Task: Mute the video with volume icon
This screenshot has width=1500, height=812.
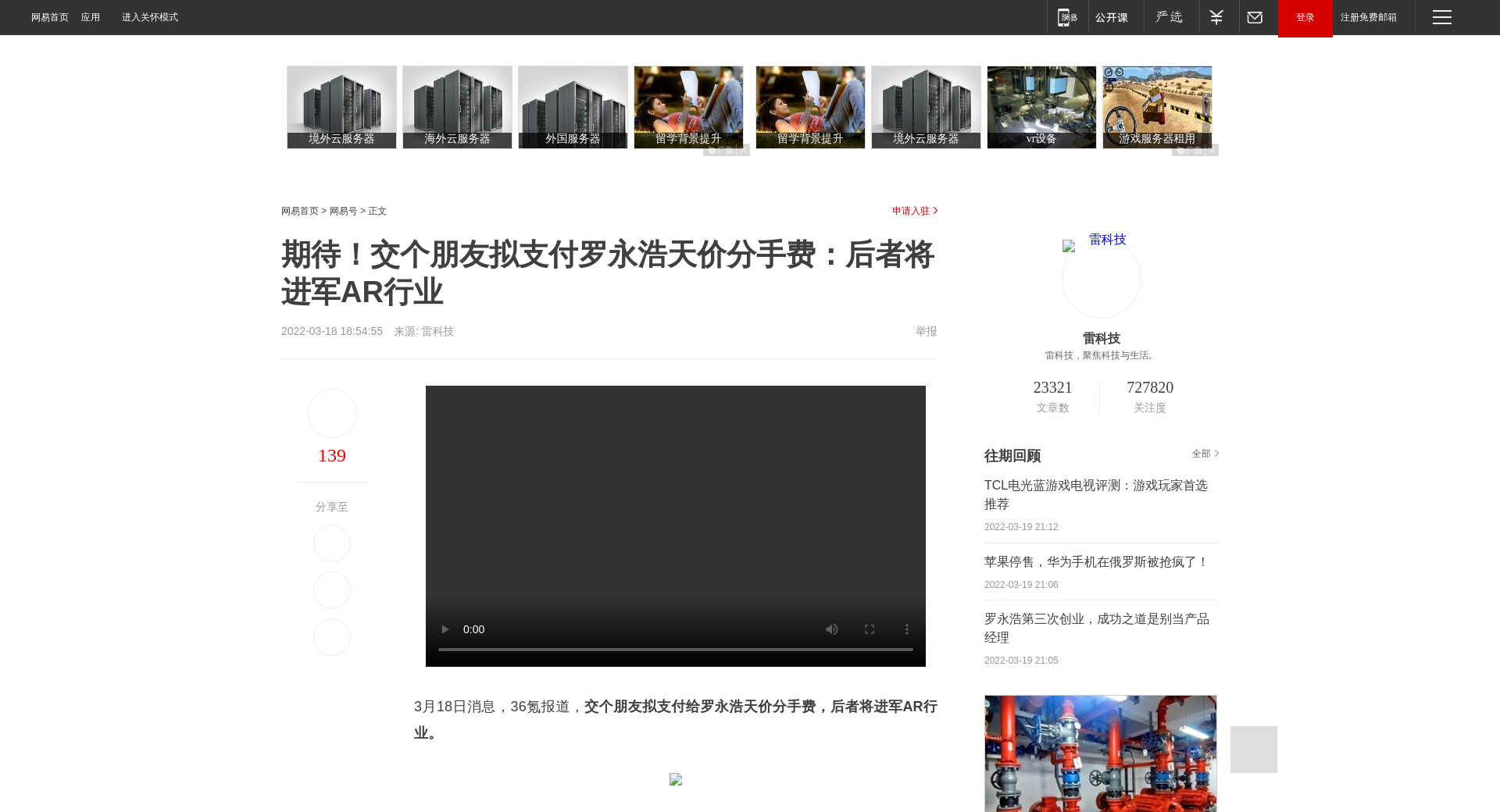Action: pos(832,629)
